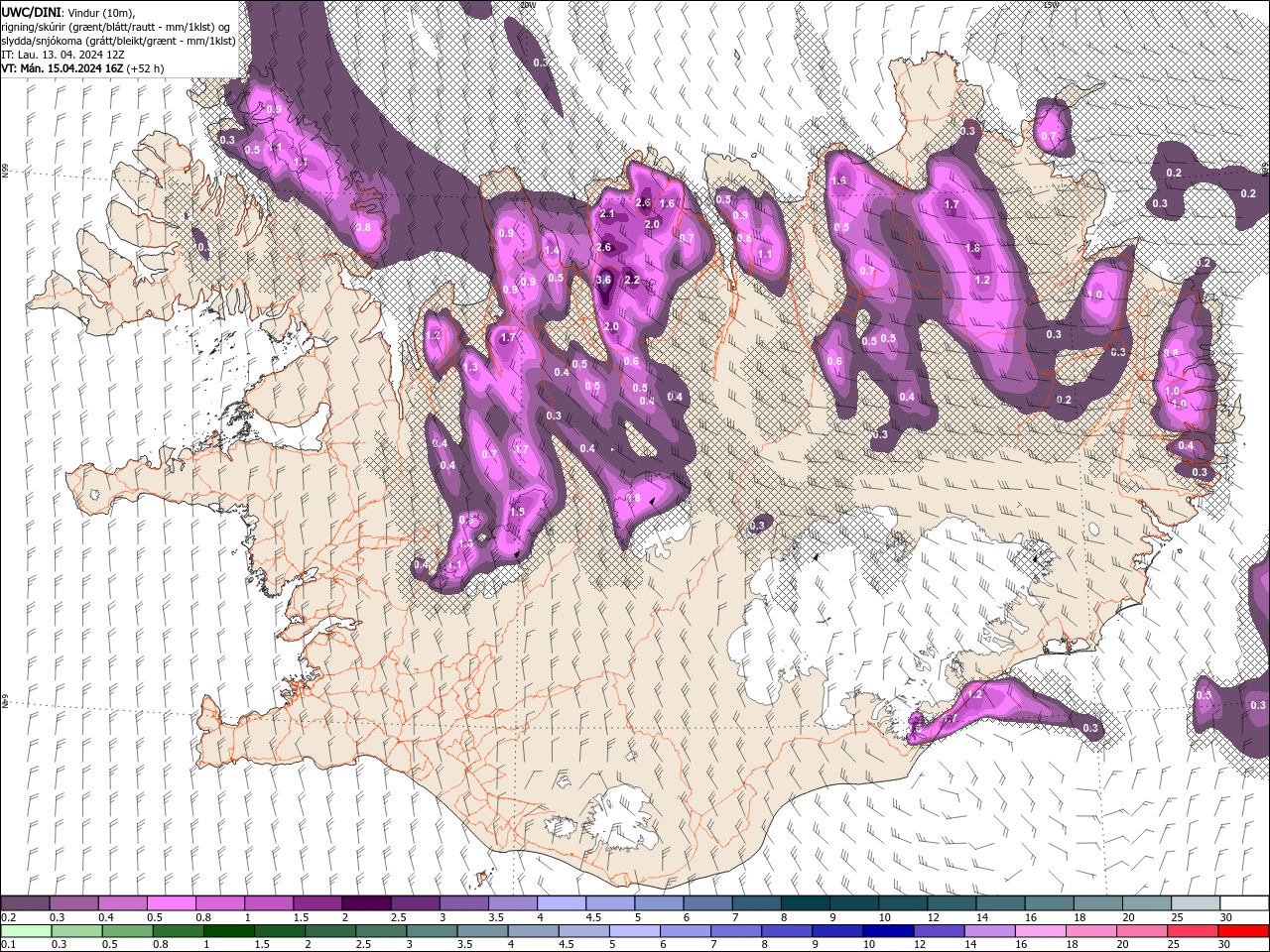Pick darkest green bottom-row swatch starting at 1
The image size is (1270, 952).
pyautogui.click(x=229, y=930)
